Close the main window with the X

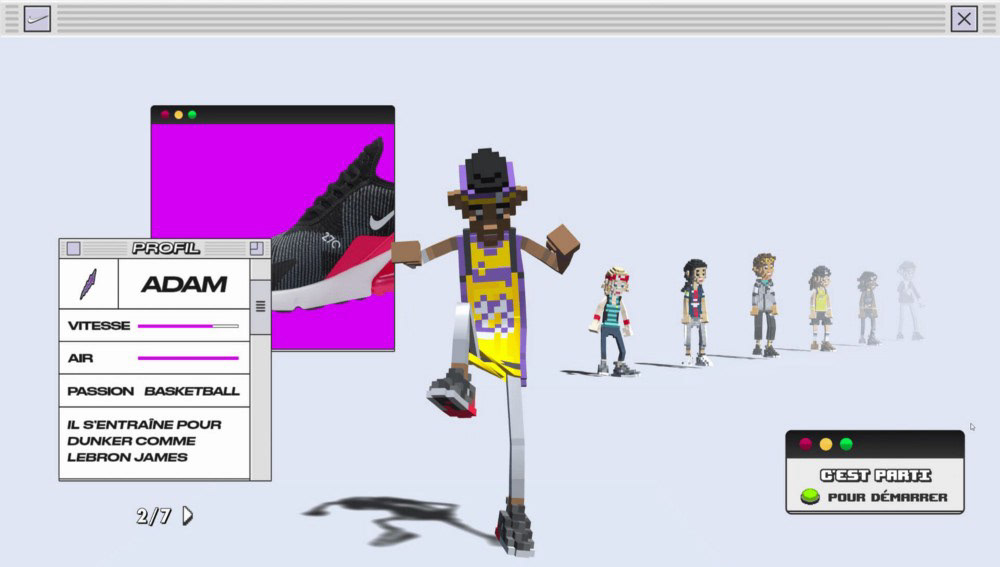964,18
